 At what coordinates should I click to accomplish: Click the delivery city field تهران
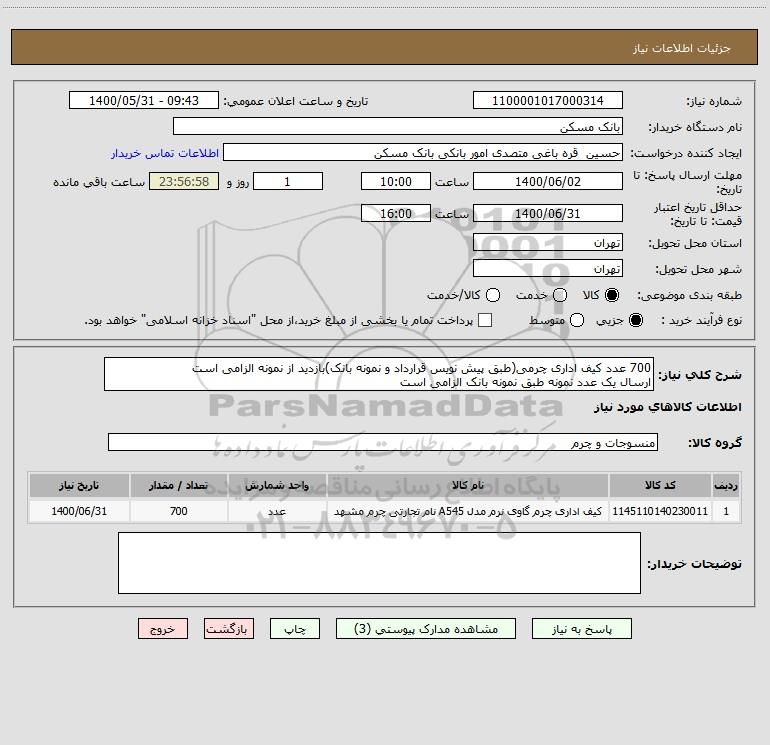[548, 268]
